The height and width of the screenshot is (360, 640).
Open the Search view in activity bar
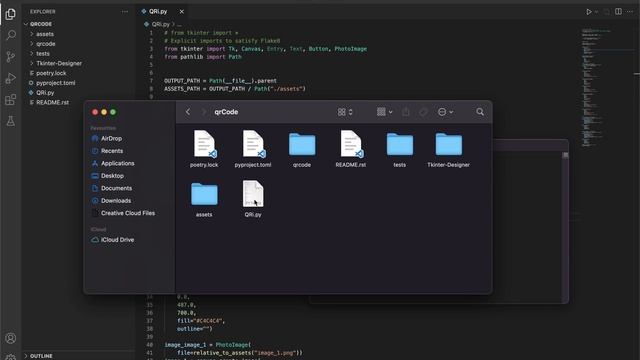[11, 35]
